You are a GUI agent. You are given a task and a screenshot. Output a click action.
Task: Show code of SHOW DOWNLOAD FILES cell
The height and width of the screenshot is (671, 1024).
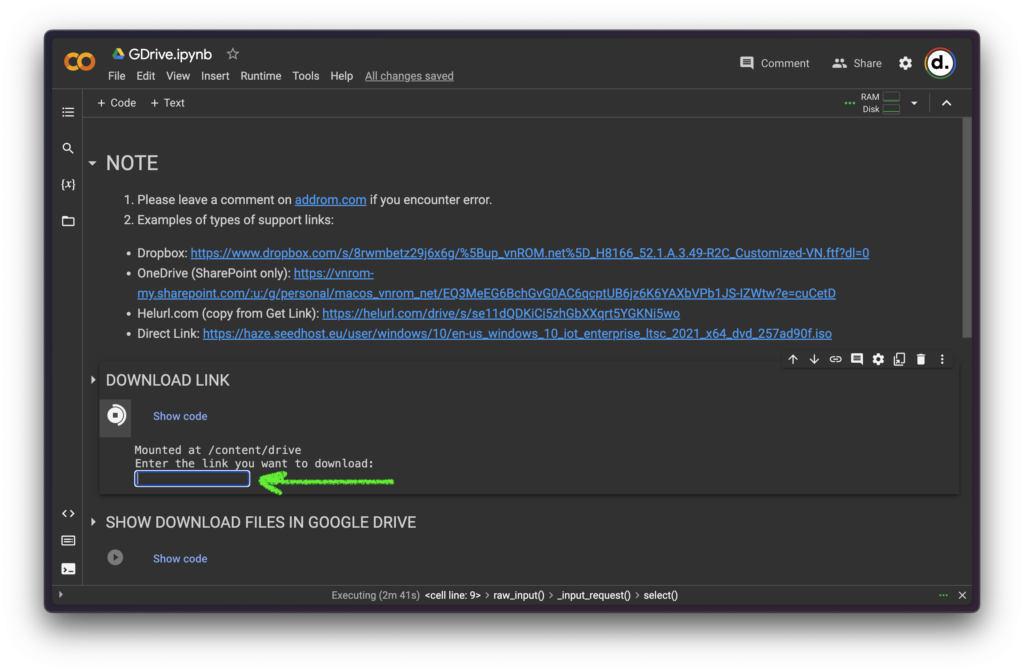click(x=180, y=559)
